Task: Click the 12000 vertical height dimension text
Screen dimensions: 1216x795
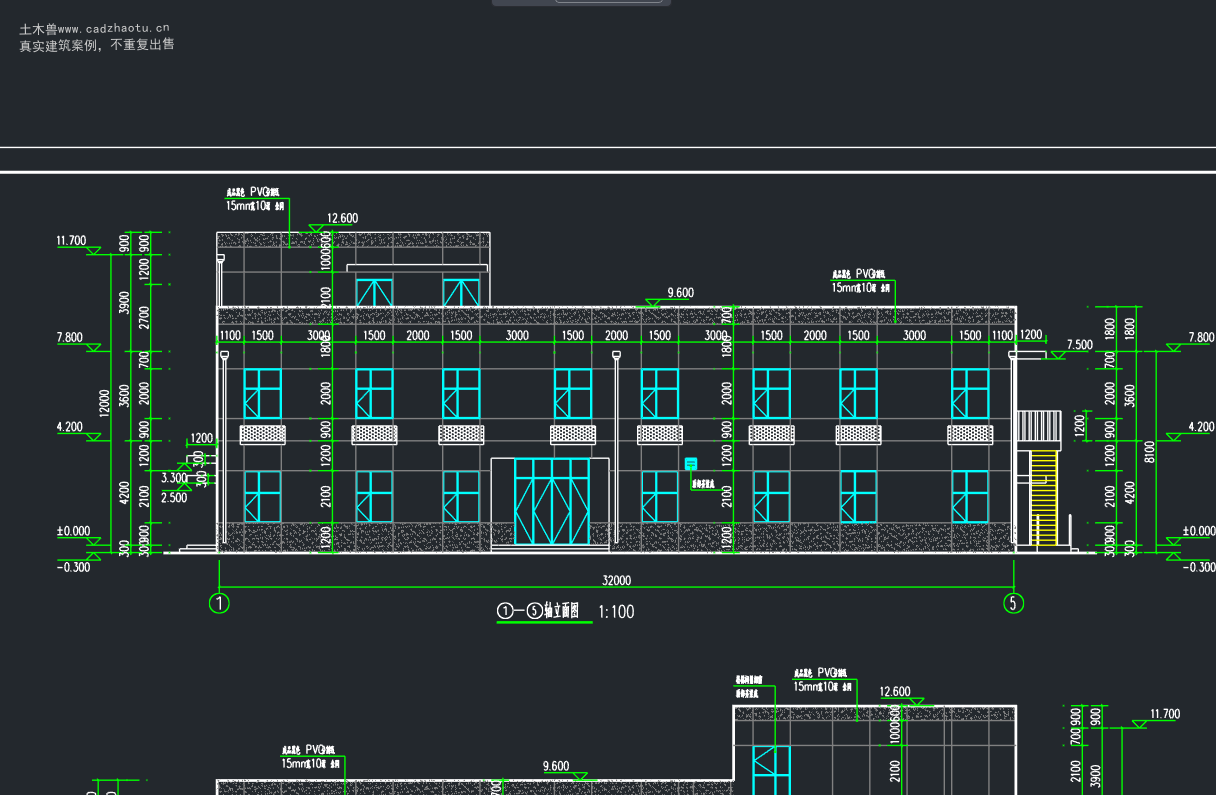Action: 104,403
